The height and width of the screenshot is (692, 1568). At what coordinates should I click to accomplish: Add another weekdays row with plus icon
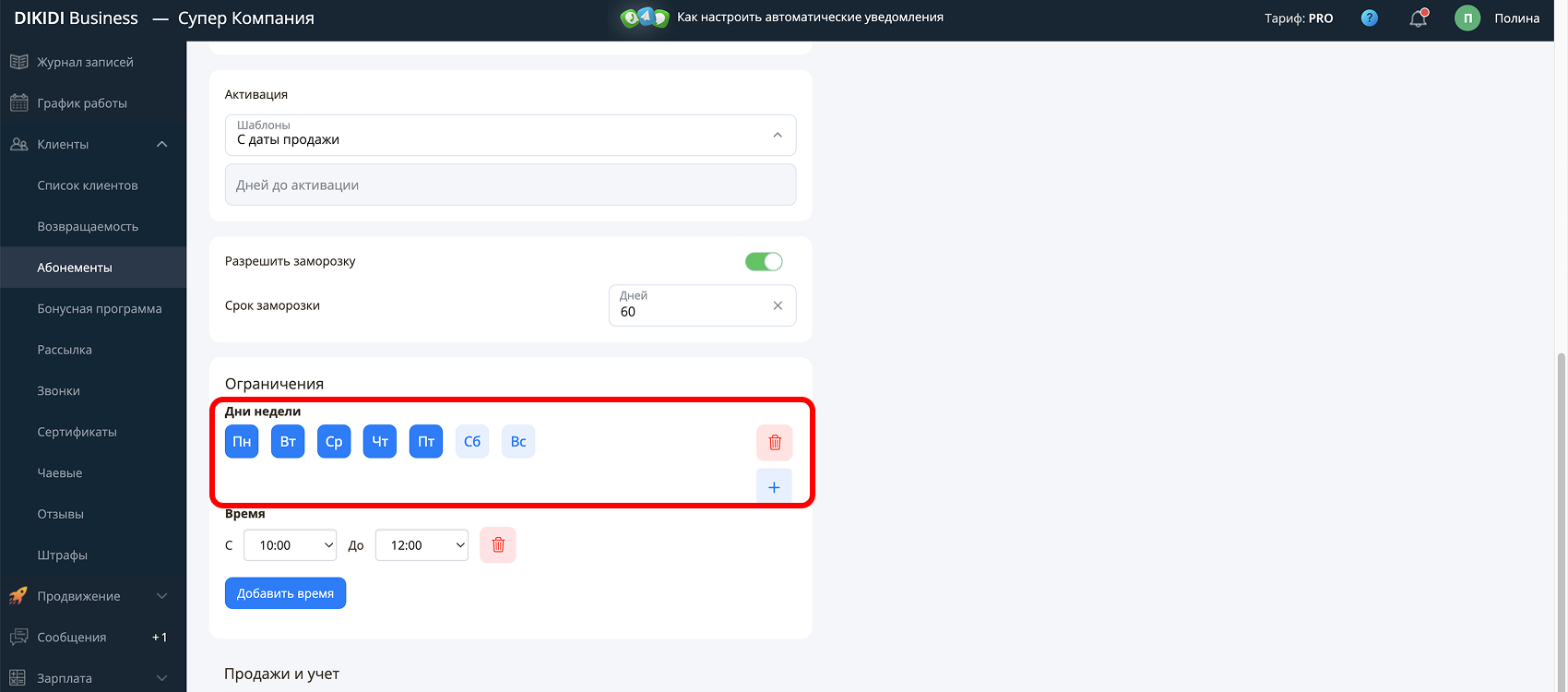point(774,486)
